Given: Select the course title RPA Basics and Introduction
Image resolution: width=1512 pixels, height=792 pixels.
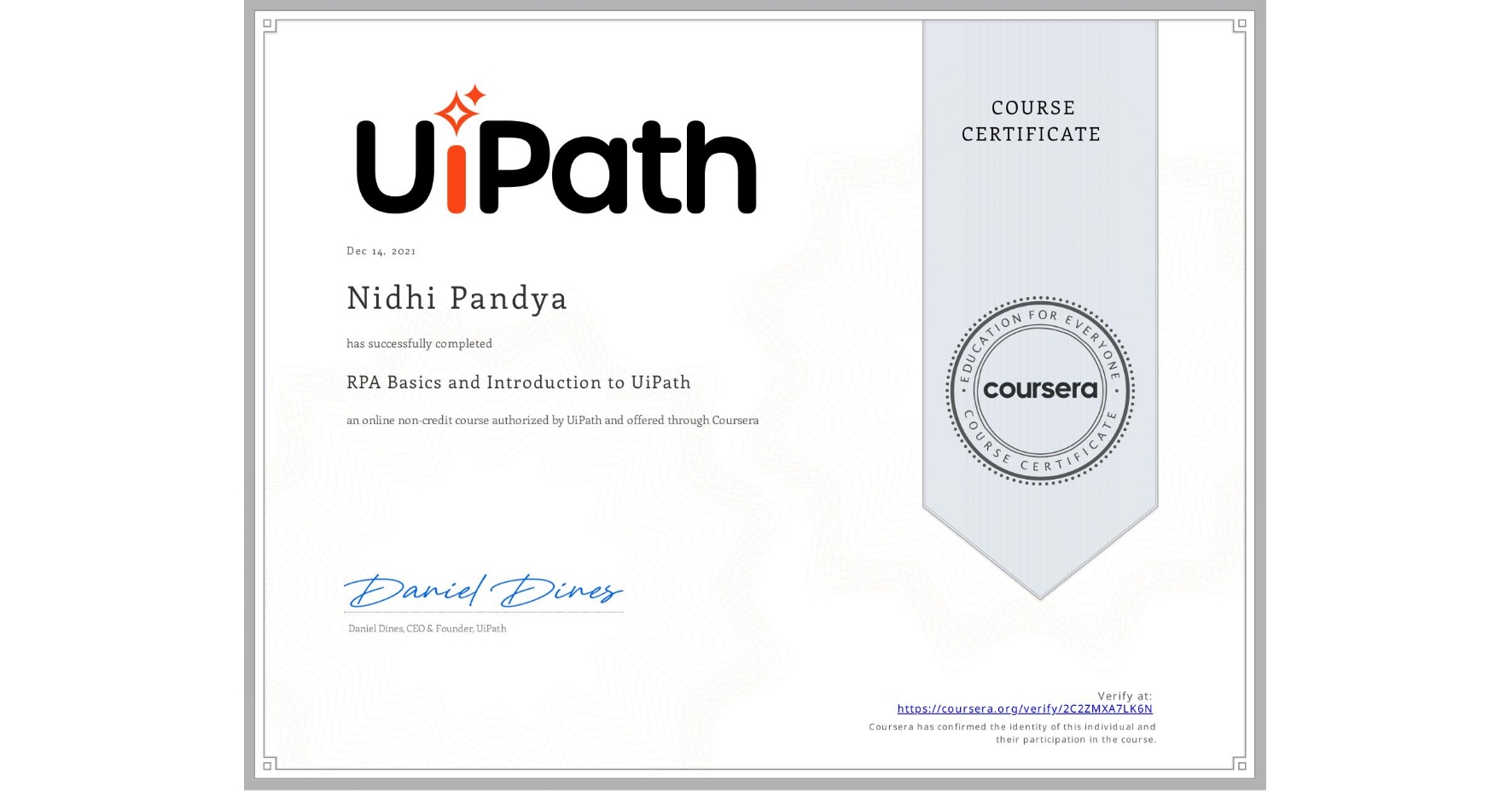Looking at the screenshot, I should [518, 382].
